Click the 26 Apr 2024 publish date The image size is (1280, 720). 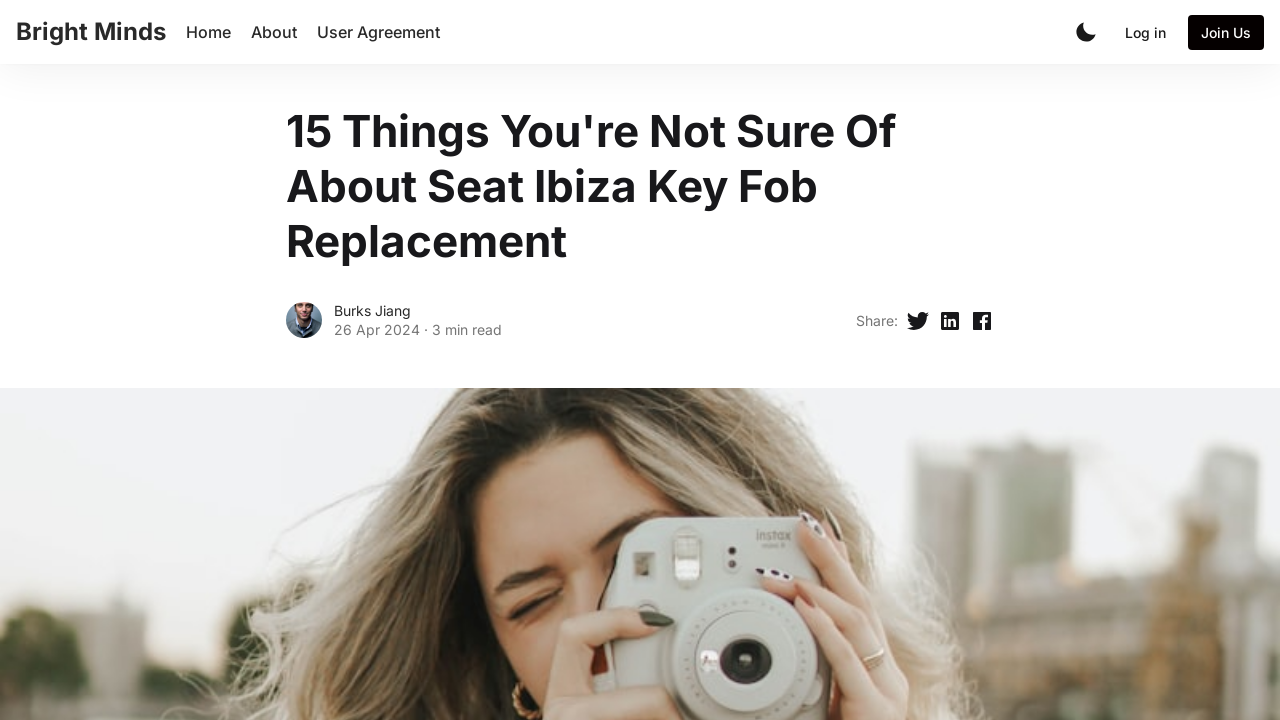[x=377, y=330]
